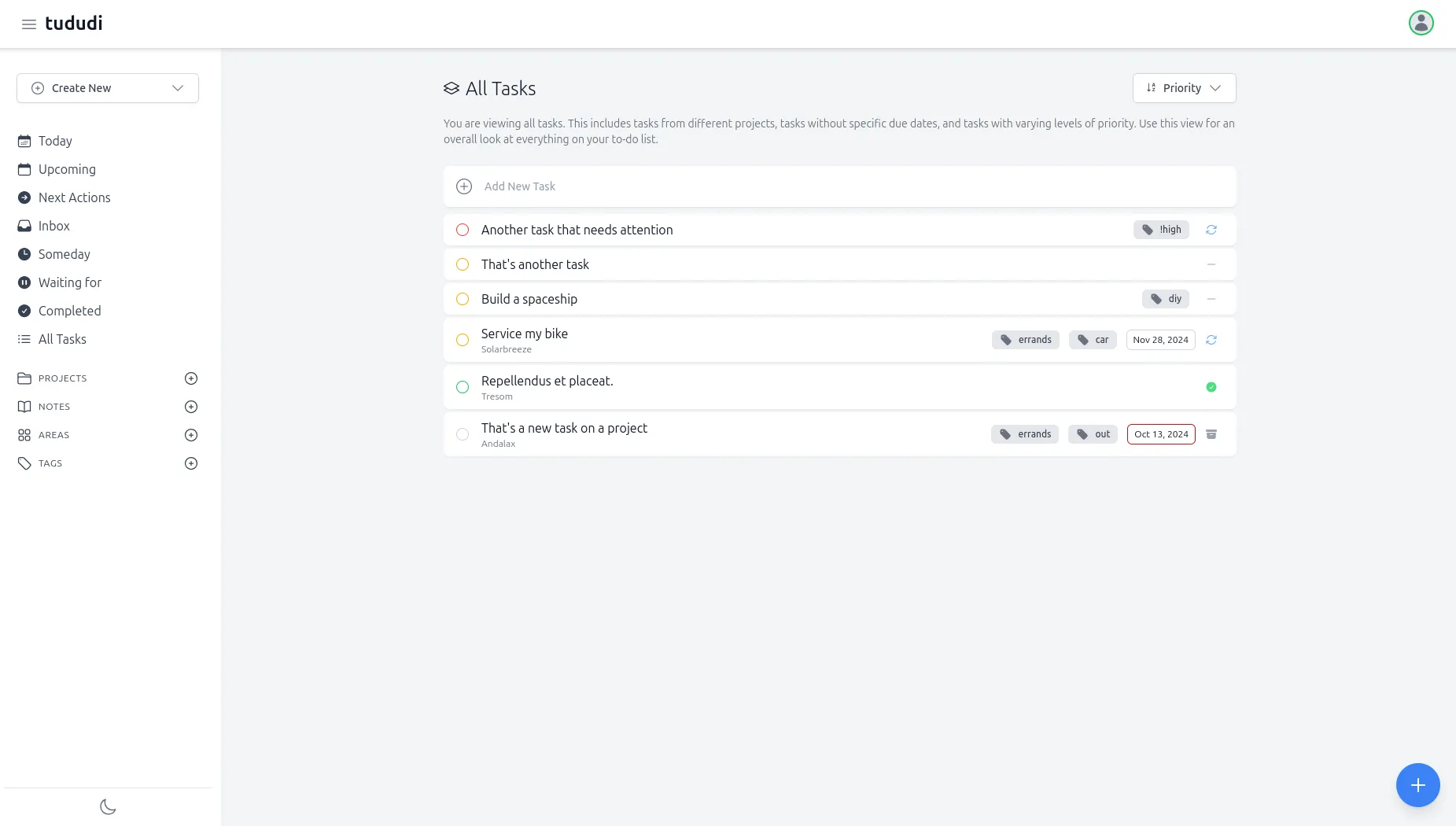Toggle completion of 'Repellendus et placeat.'
The height and width of the screenshot is (826, 1456).
pos(463,387)
